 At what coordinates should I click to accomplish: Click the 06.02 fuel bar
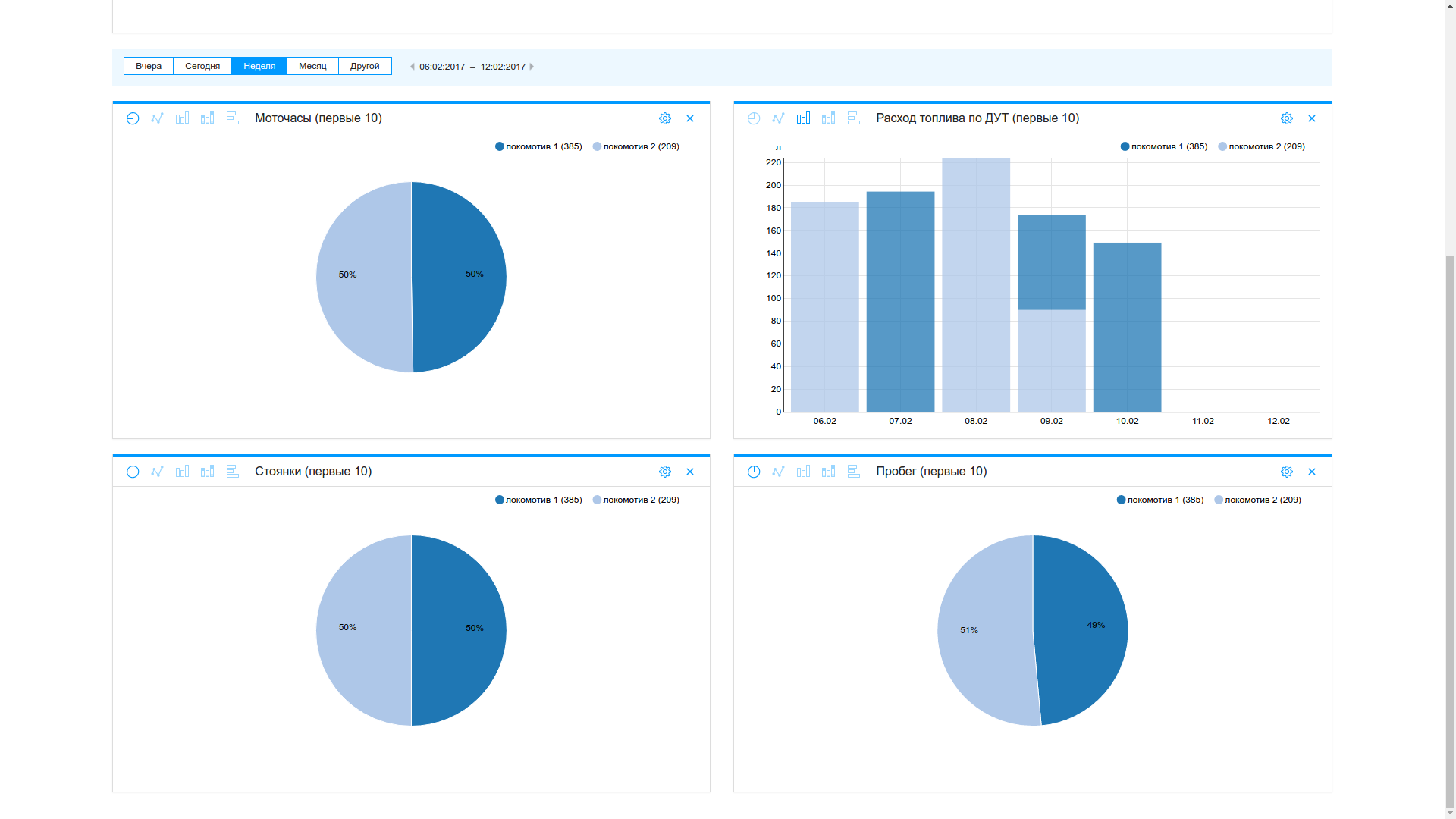(x=825, y=307)
